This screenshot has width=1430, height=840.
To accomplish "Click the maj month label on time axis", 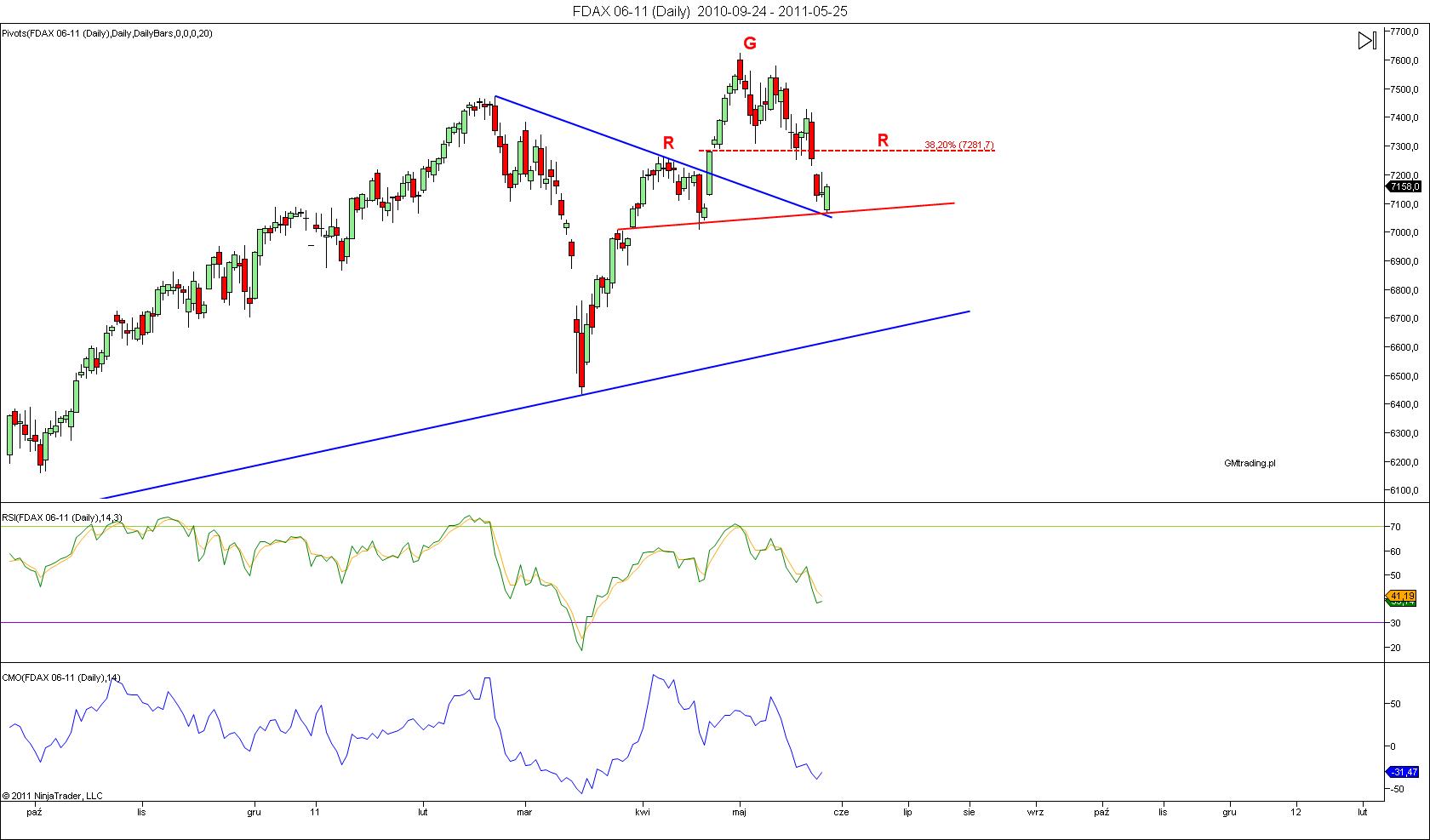I will pos(740,812).
